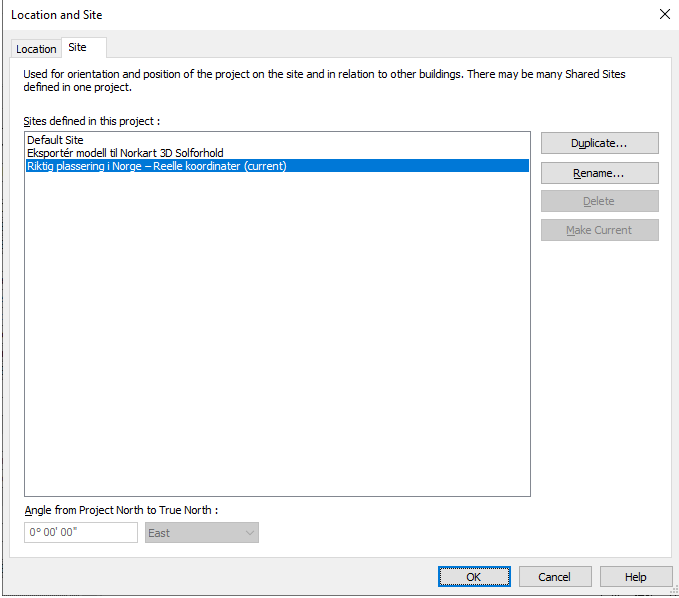Image resolution: width=679 pixels, height=598 pixels.
Task: Open the Rename... site dialog
Action: pyautogui.click(x=599, y=173)
